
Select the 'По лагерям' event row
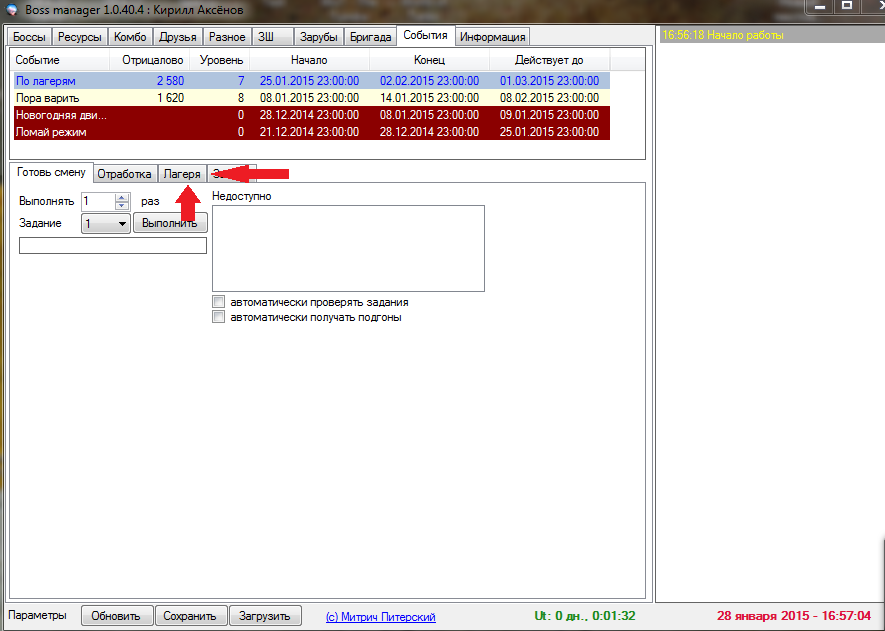click(x=60, y=81)
